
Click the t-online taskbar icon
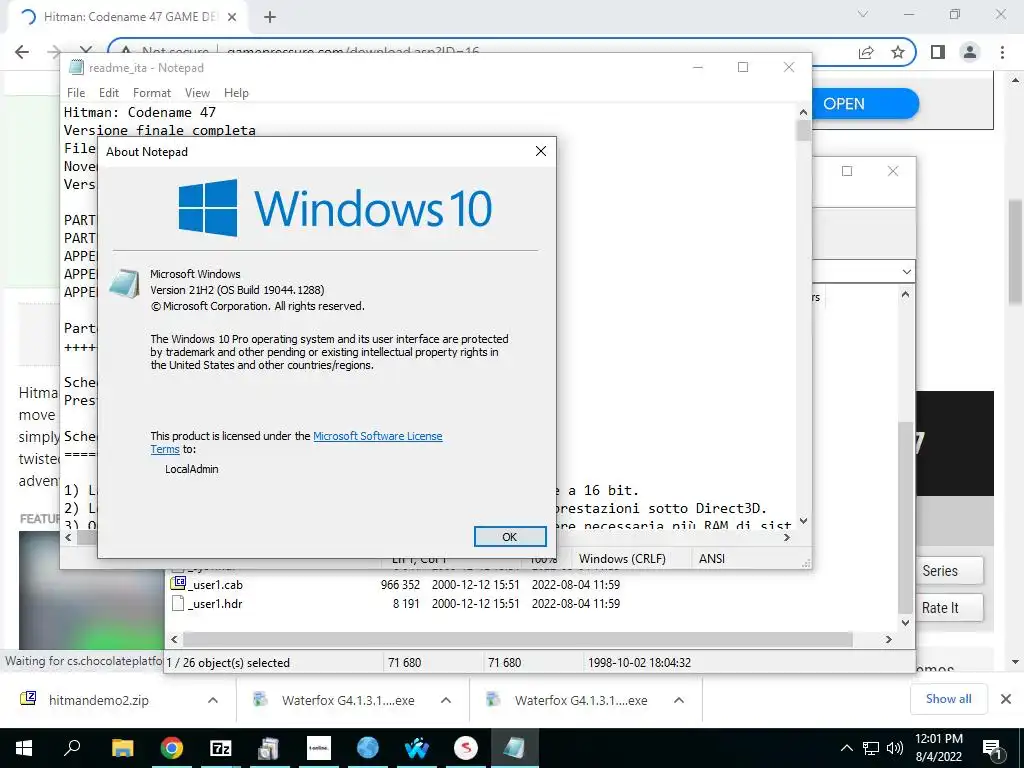coord(319,748)
